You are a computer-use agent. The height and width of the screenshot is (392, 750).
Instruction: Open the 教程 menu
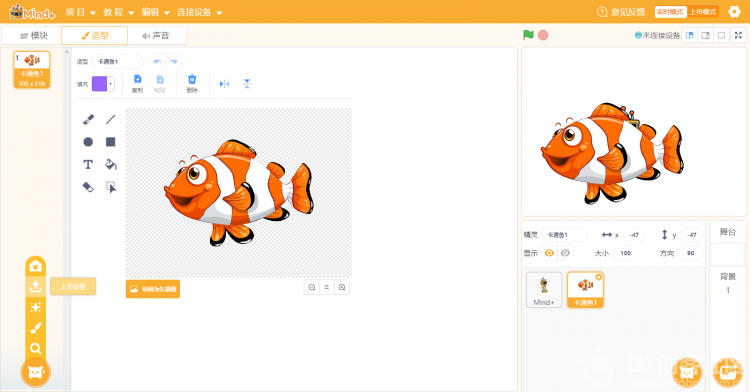tap(119, 12)
